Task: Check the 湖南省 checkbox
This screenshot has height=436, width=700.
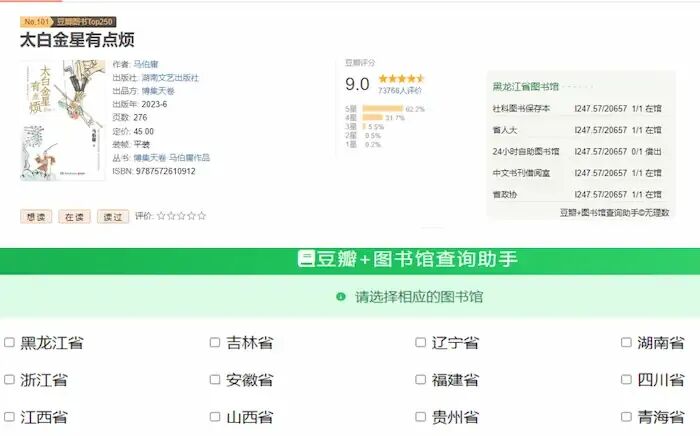Action: (626, 342)
